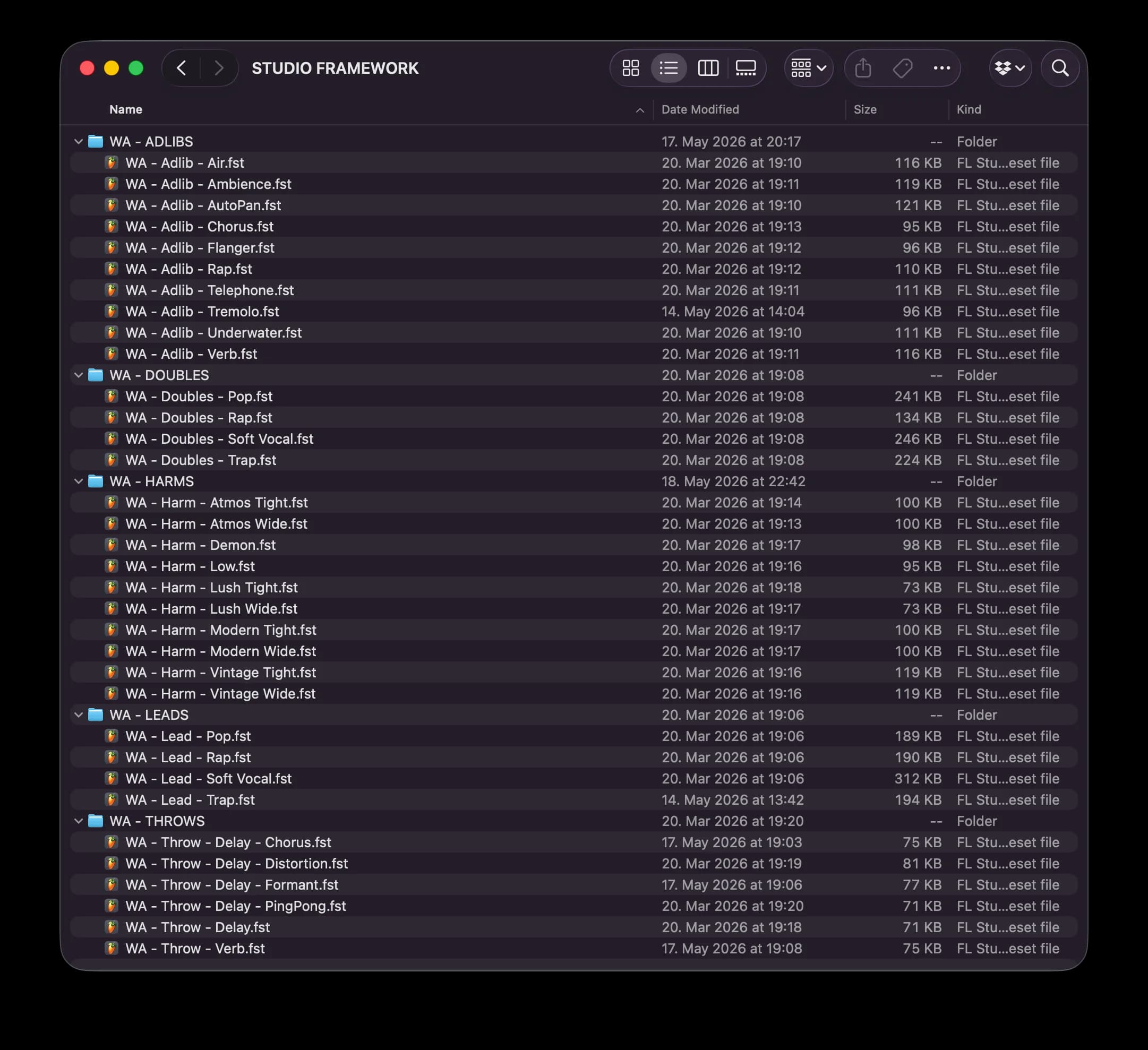Select WA - Adlib - Verb.fst

pos(573,354)
